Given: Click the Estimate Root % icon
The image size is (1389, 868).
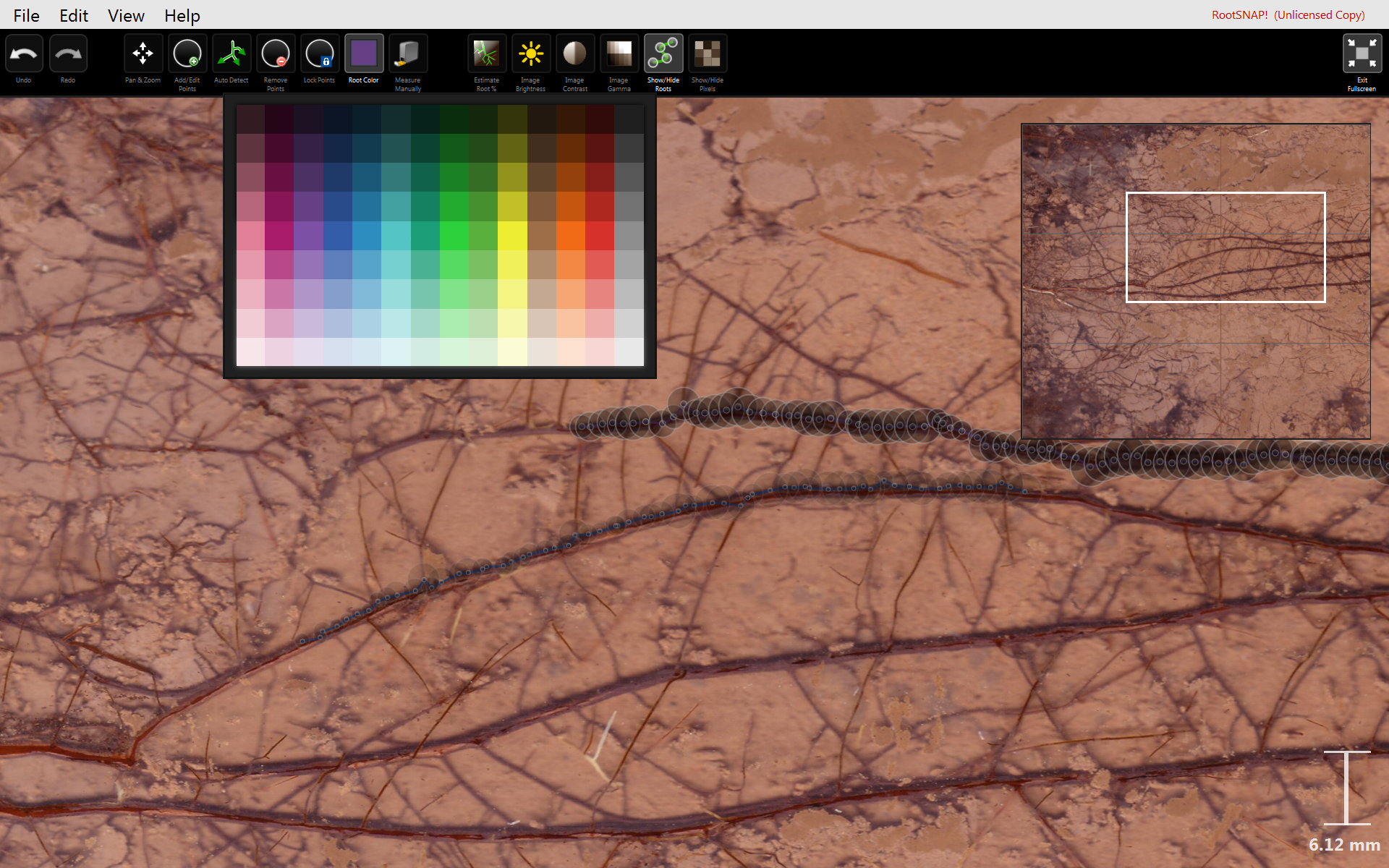Looking at the screenshot, I should click(486, 54).
